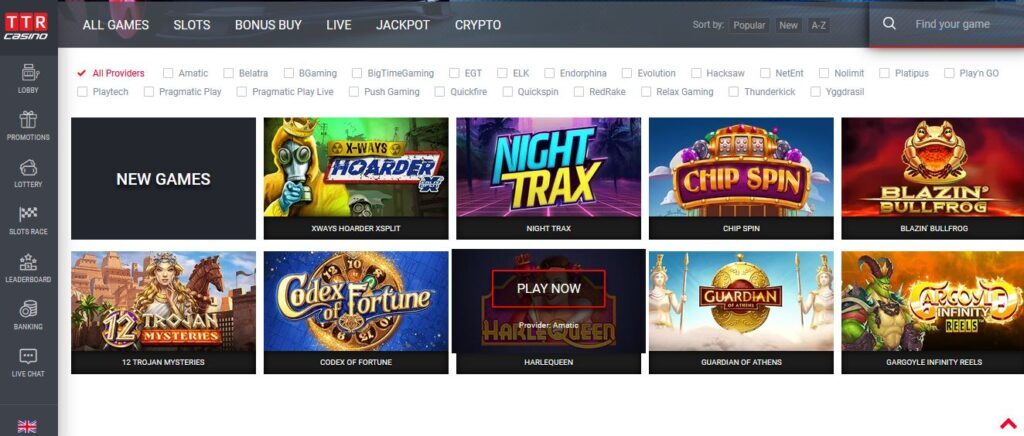Enable the NetEnt provider checkbox
The height and width of the screenshot is (436, 1024).
pos(765,73)
